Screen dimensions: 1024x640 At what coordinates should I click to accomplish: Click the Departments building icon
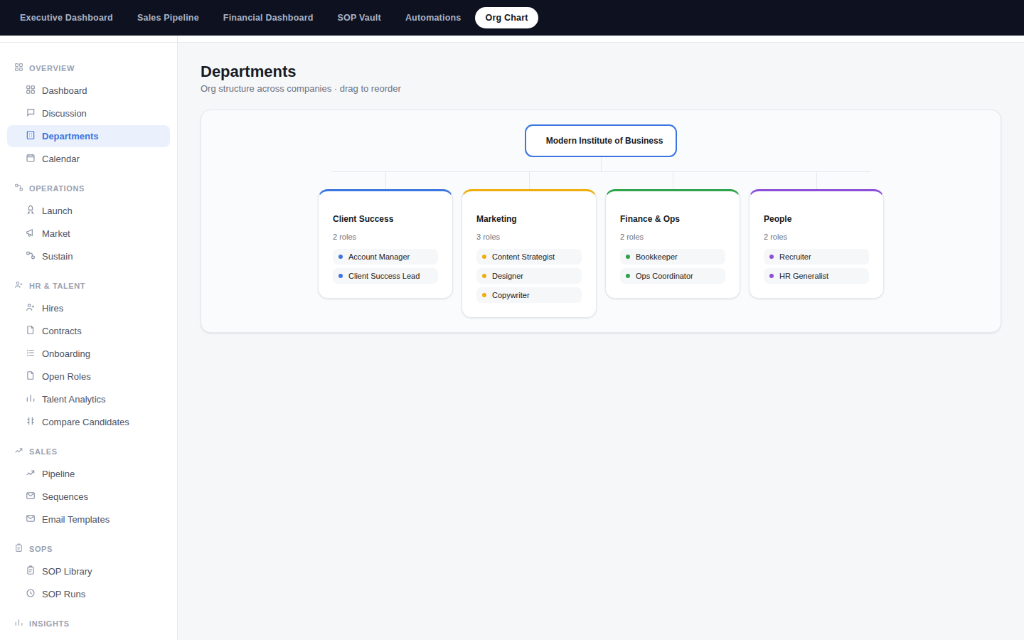(x=30, y=136)
